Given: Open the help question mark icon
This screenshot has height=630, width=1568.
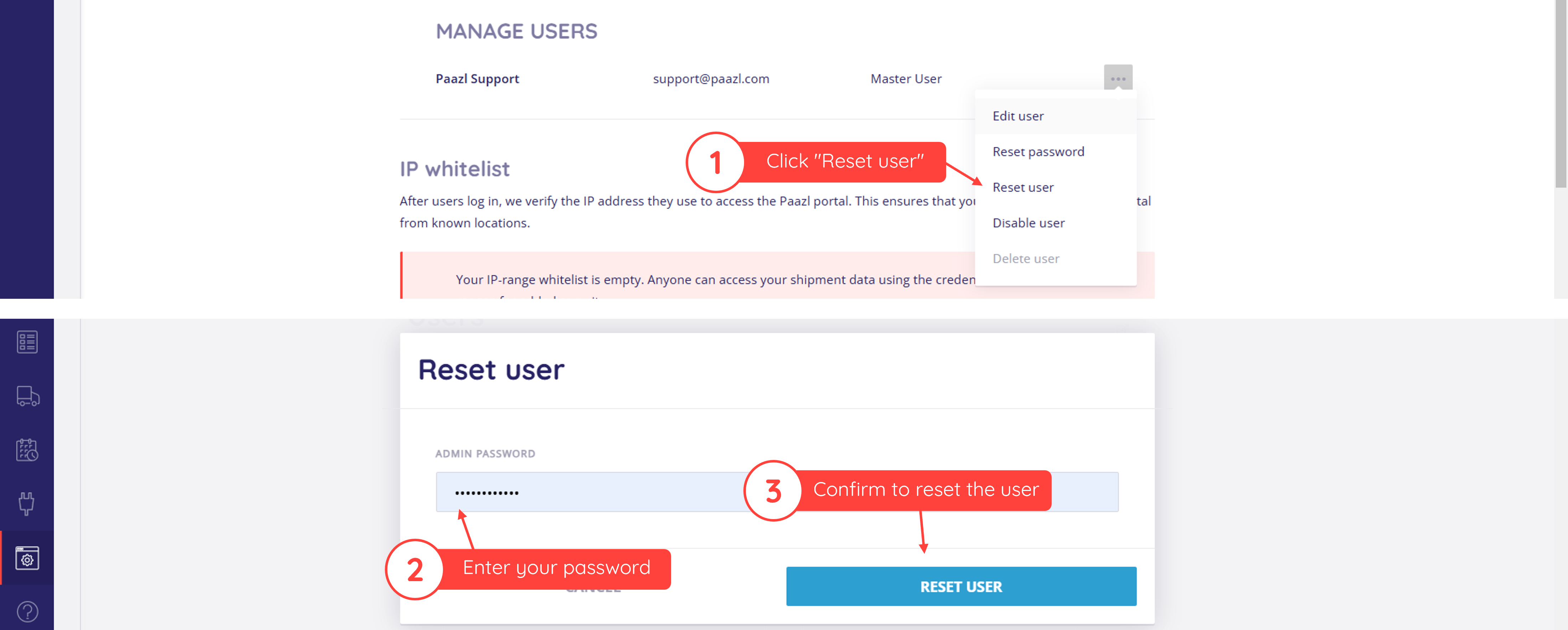Looking at the screenshot, I should pos(27,611).
